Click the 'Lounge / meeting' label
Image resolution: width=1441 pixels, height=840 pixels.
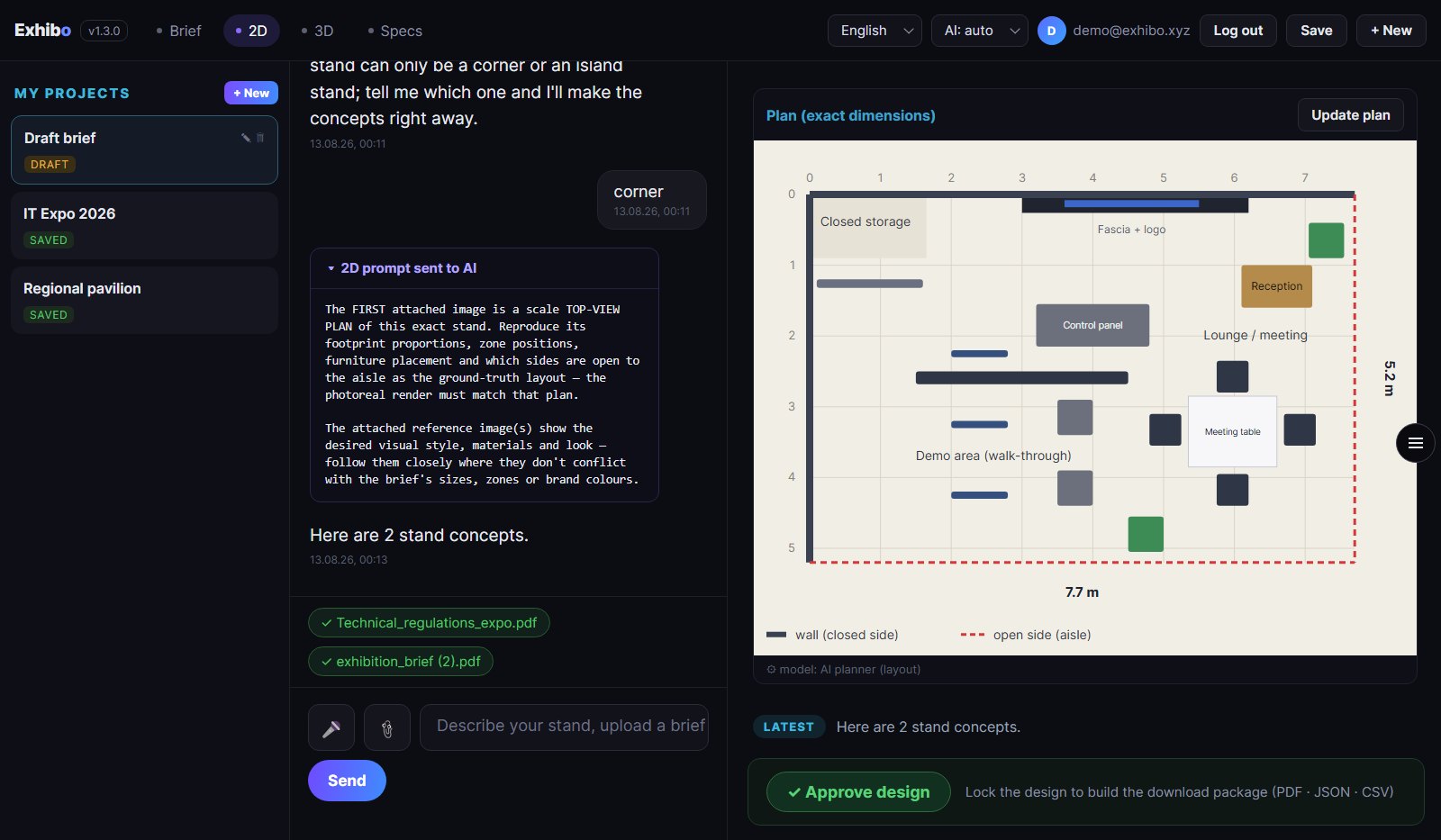point(1255,335)
